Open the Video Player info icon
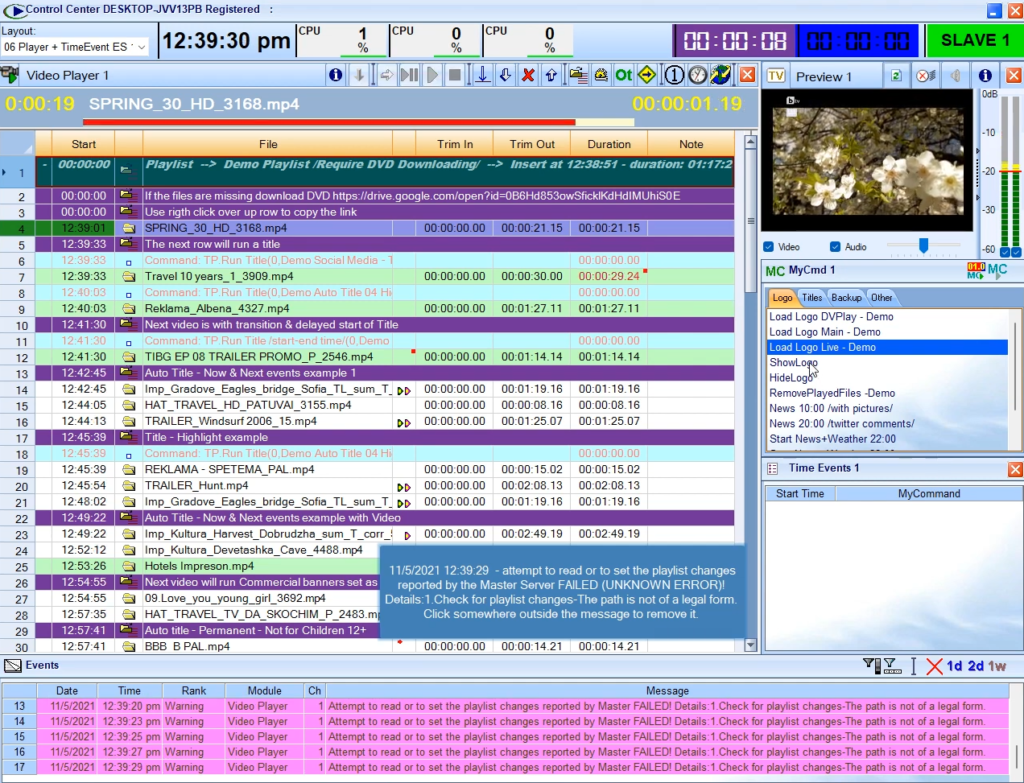The height and width of the screenshot is (783, 1024). (336, 75)
